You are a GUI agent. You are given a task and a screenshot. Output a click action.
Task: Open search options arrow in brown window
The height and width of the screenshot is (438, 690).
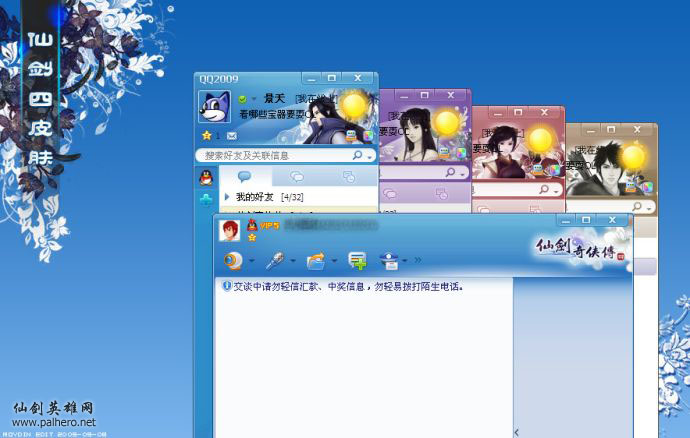tap(649, 208)
